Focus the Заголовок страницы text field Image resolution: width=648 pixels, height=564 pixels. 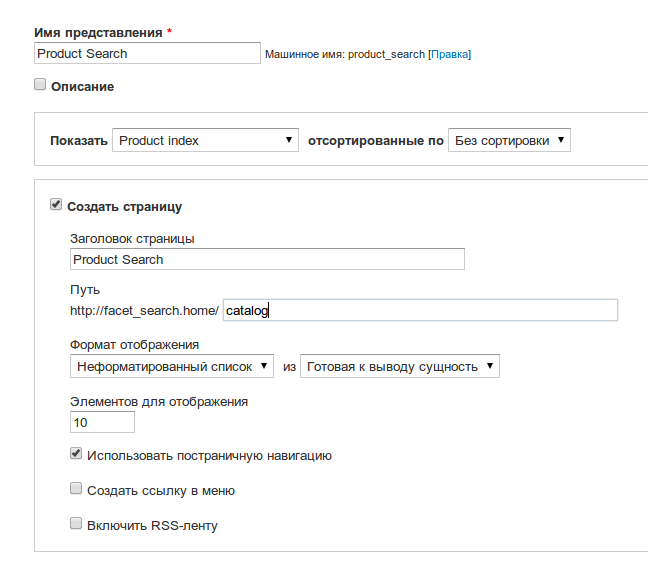tap(267, 259)
